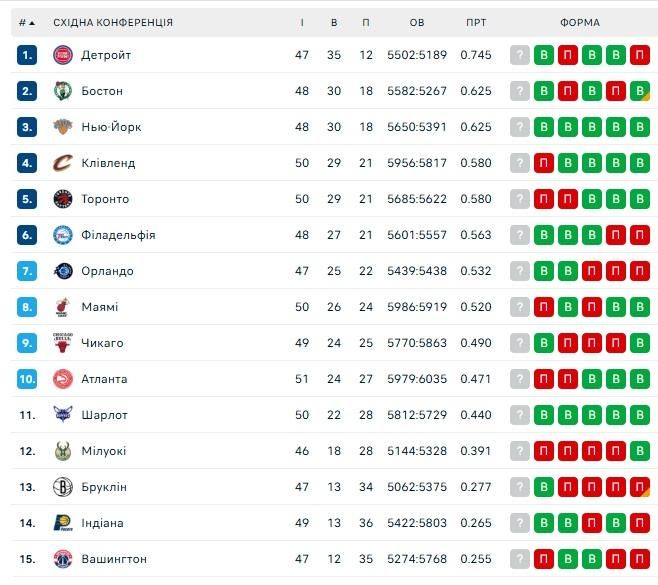Viewport: 658px width, 585px height.
Task: Sort by the В wins column header
Action: 334,22
